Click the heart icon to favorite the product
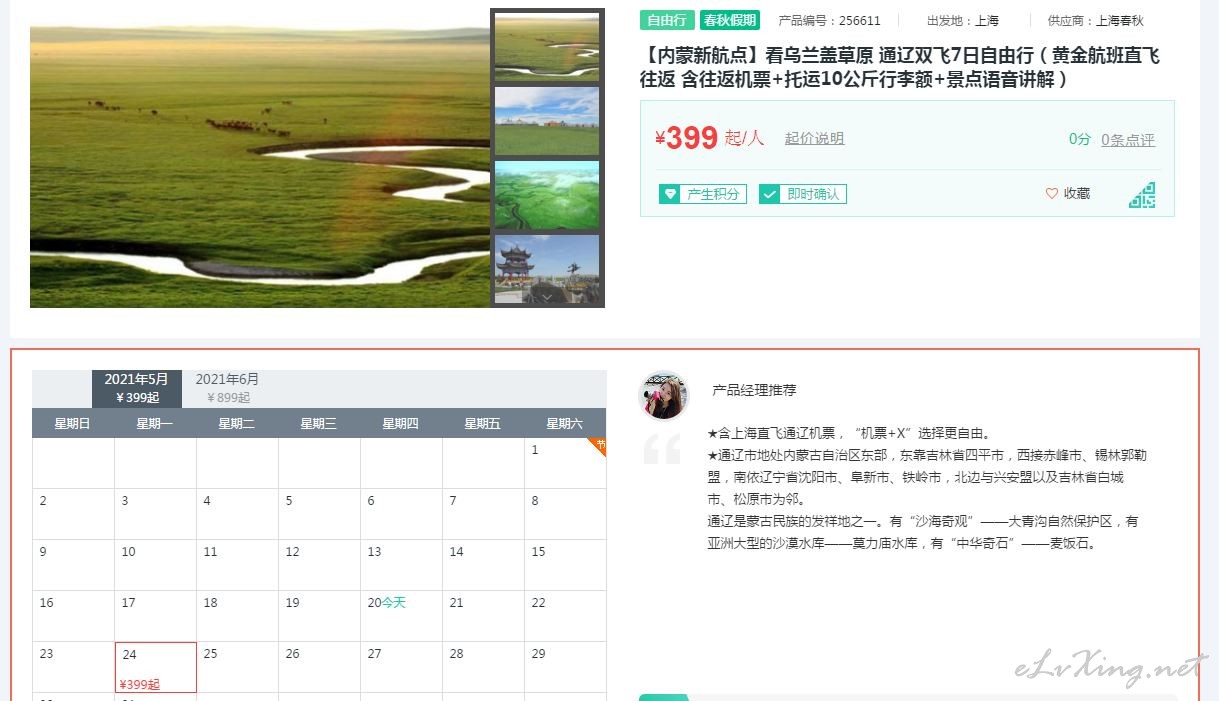 [x=1051, y=194]
